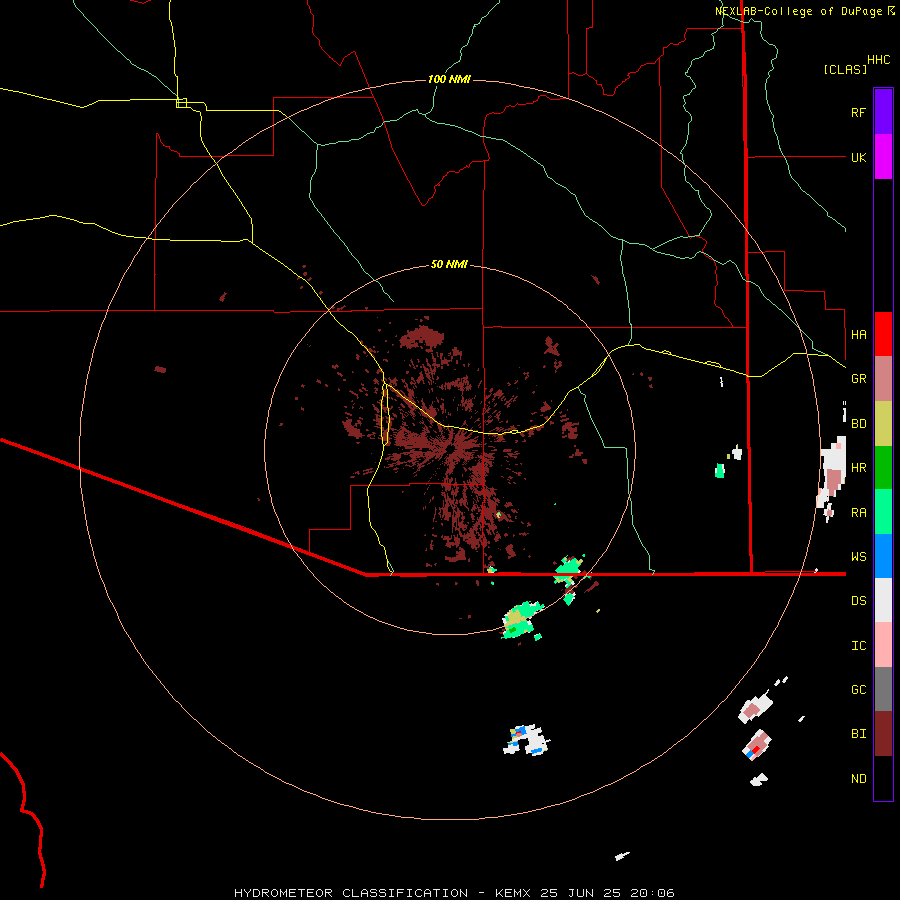Click the "BD" legend label
This screenshot has height=900, width=900.
pyautogui.click(x=858, y=424)
